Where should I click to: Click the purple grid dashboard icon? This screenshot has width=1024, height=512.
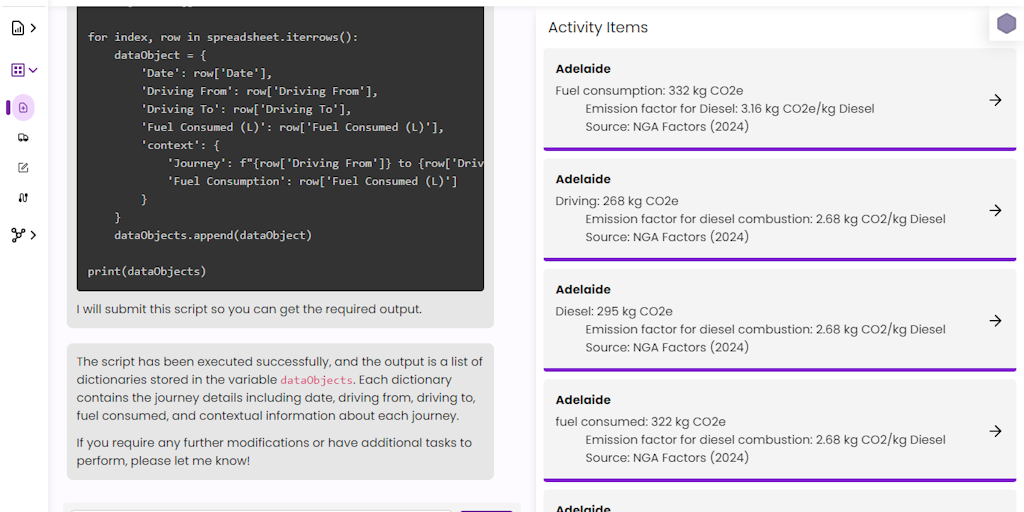[x=18, y=70]
